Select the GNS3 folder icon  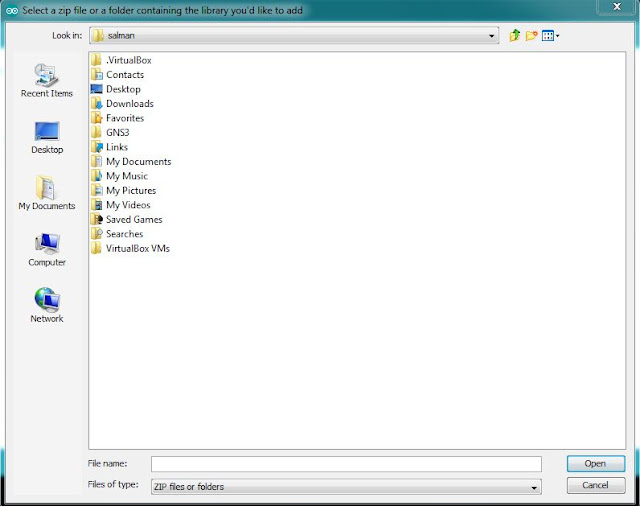tap(96, 132)
